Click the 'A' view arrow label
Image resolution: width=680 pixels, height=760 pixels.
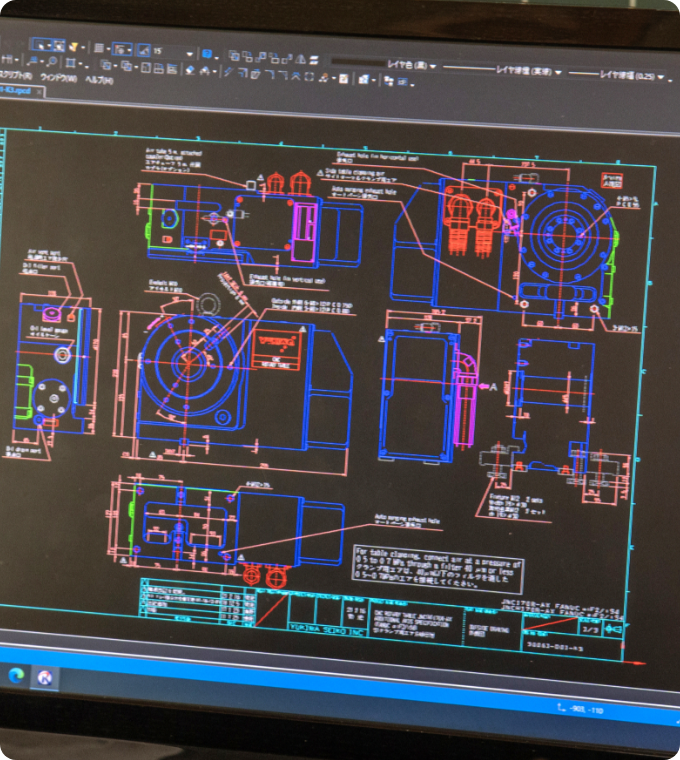pos(493,386)
